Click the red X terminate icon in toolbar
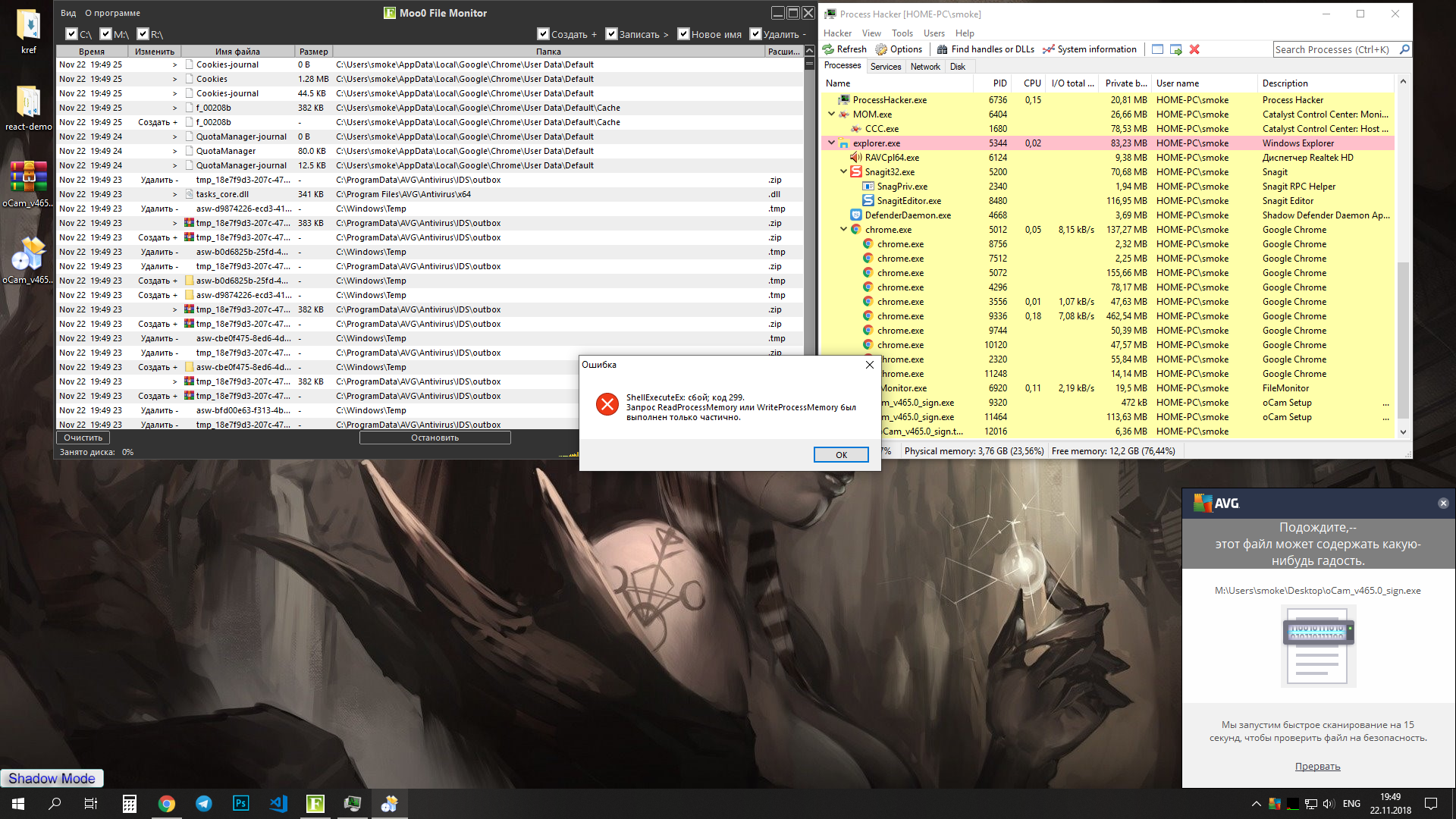Screen dimensions: 1456x819 point(1194,49)
